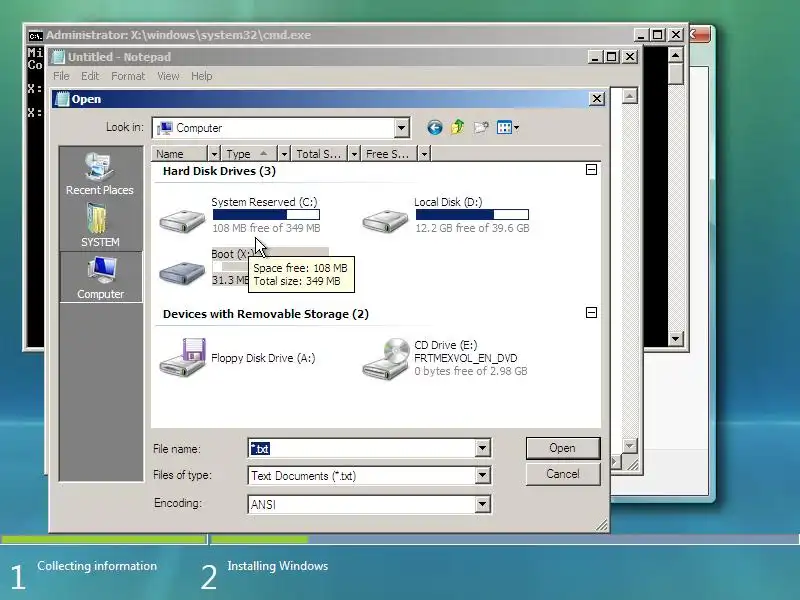Expand the File name dropdown list
Screen dimensions: 800x600
tap(482, 448)
